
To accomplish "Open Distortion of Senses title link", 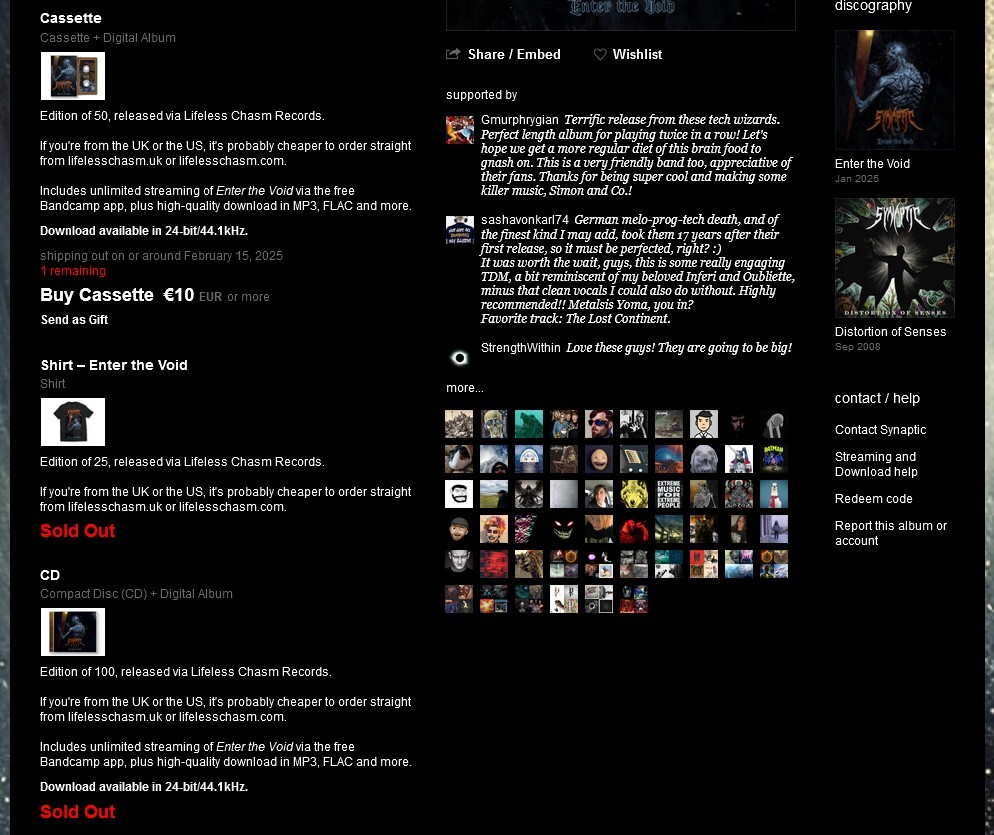I will coord(890,332).
